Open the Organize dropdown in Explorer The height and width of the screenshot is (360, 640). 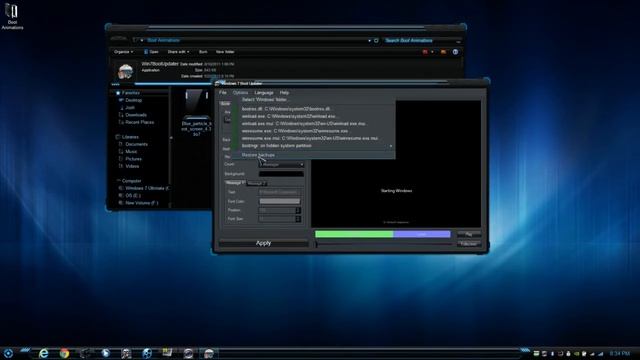(x=123, y=52)
